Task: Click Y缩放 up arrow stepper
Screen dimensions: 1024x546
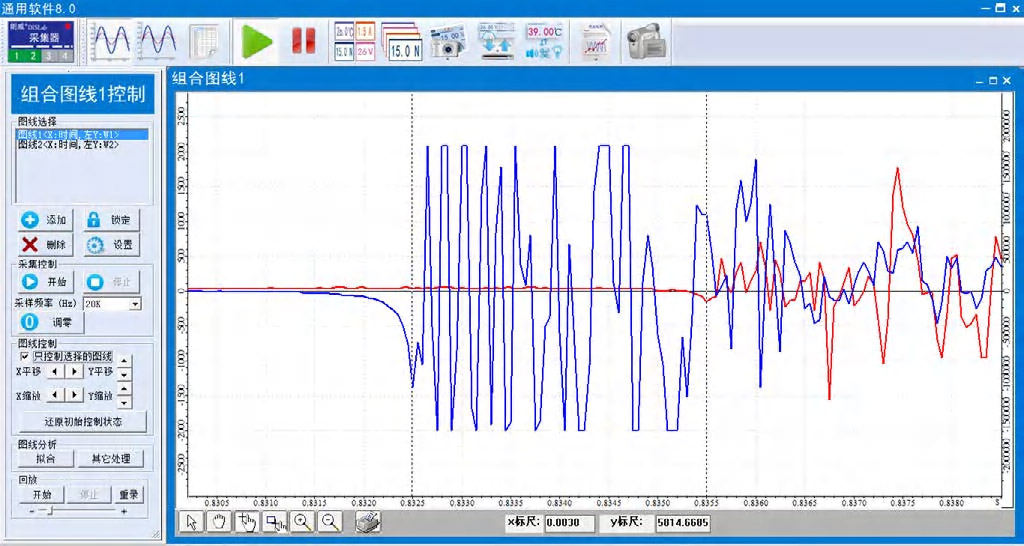Action: coord(124,389)
